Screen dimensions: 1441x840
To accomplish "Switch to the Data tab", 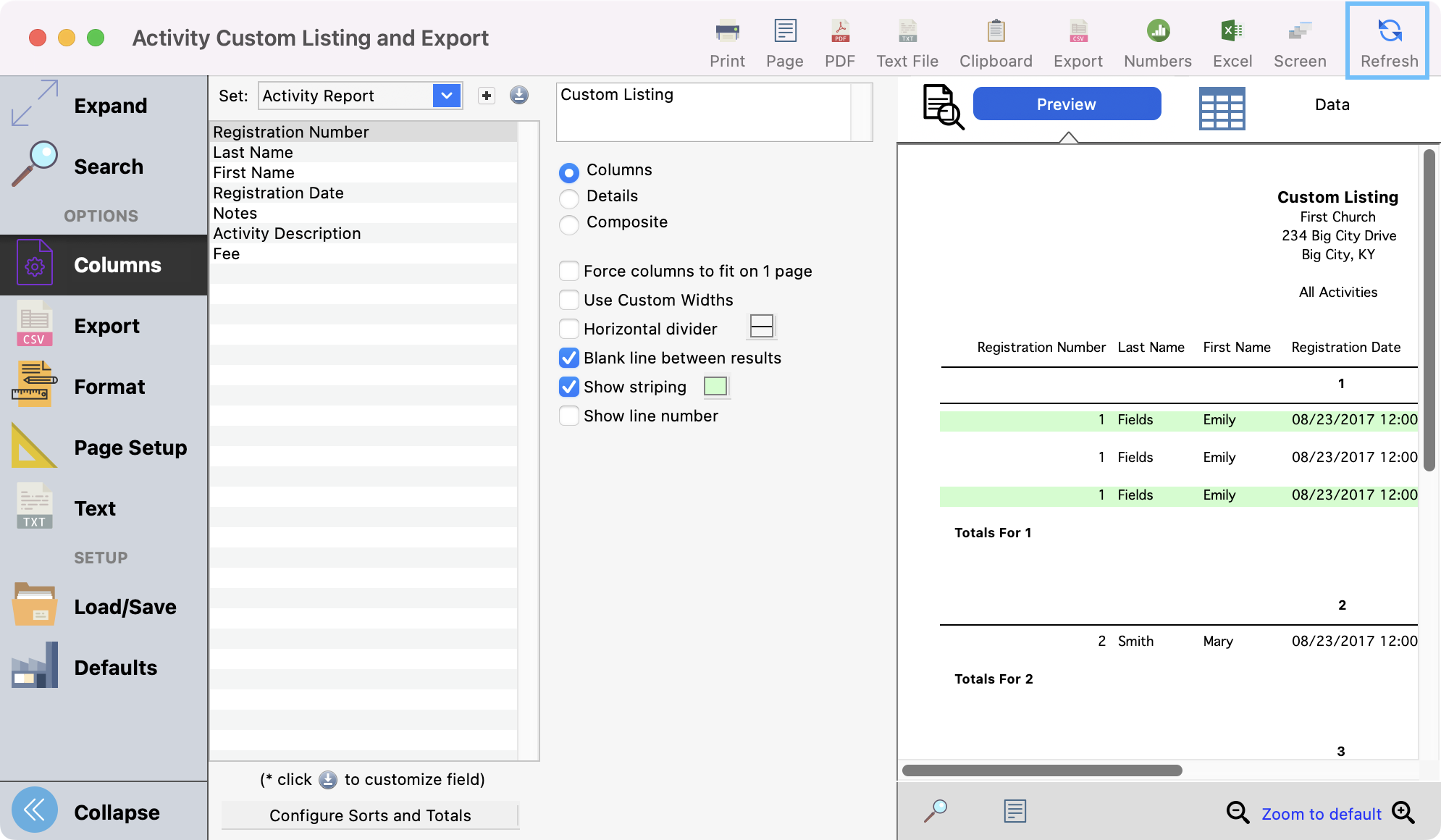I will 1331,105.
